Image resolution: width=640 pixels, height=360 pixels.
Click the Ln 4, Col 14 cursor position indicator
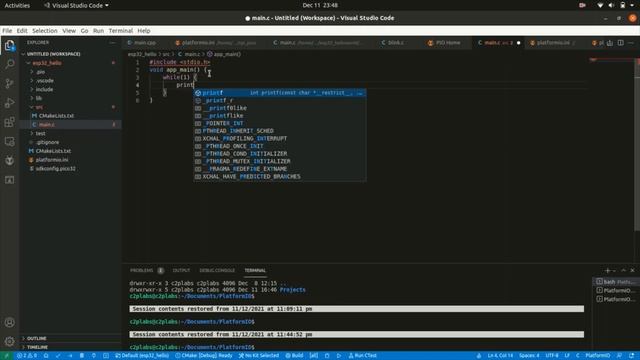tap(500, 356)
